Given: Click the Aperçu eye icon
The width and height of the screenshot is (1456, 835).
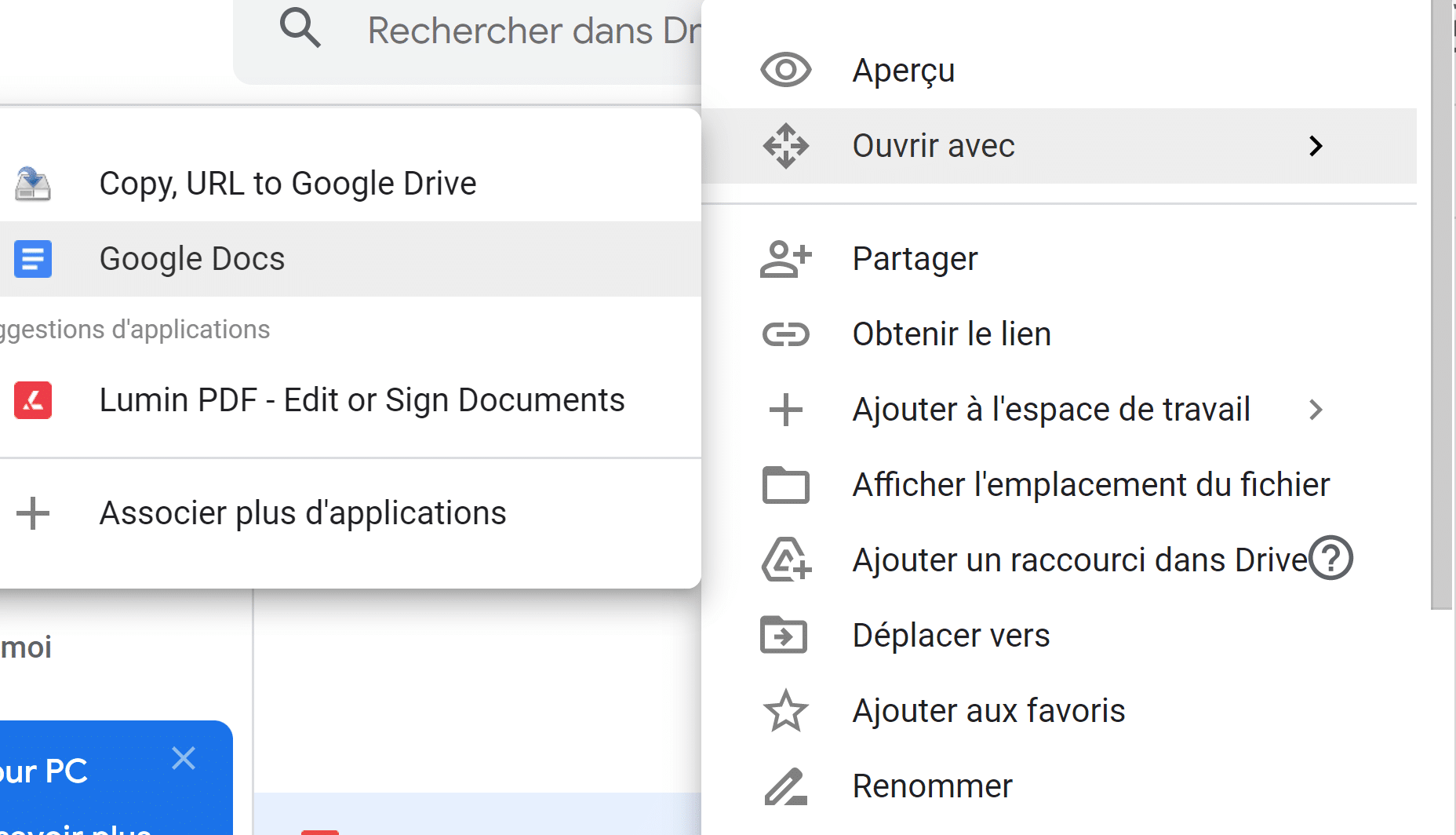Looking at the screenshot, I should 785,70.
